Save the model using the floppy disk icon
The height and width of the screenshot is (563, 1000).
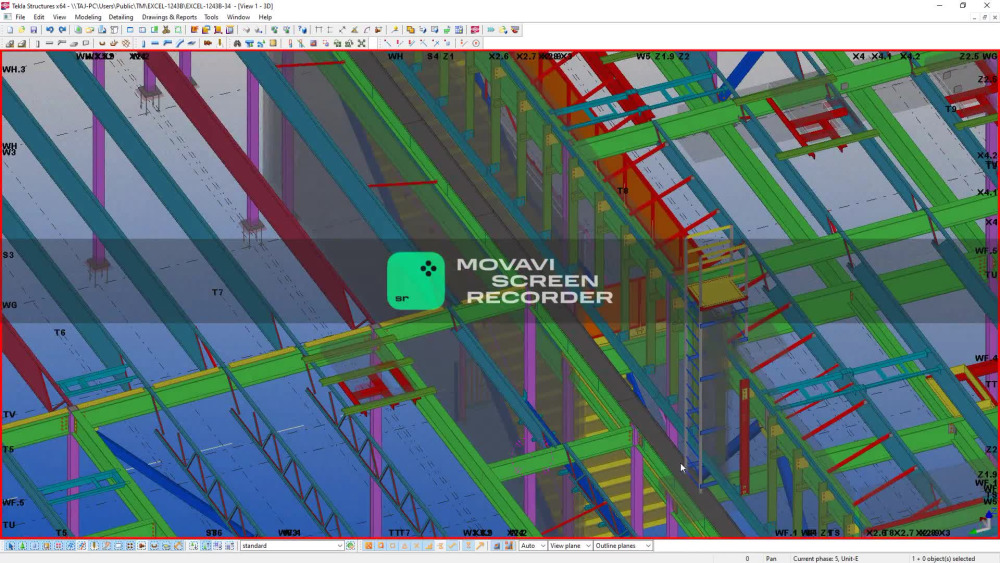34,30
